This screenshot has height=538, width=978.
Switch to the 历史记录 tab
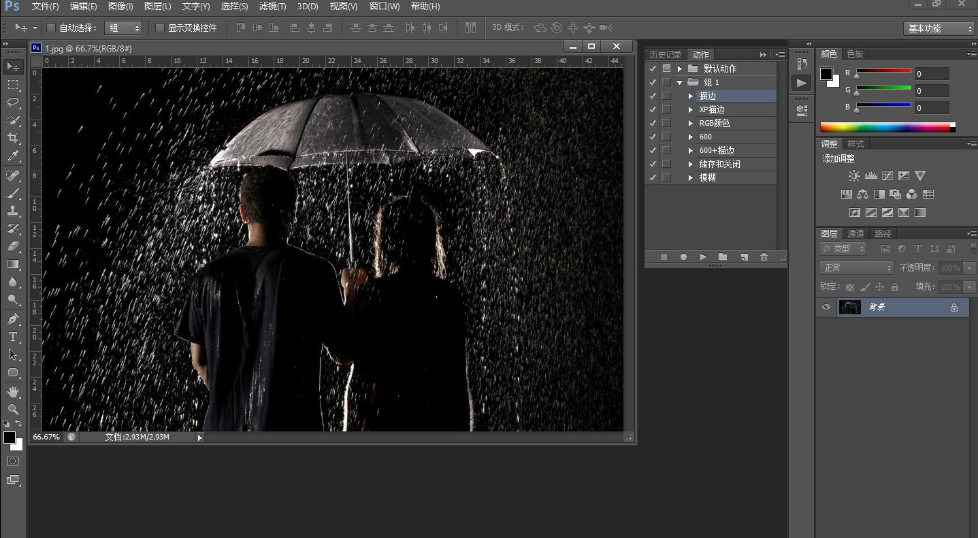pos(664,54)
